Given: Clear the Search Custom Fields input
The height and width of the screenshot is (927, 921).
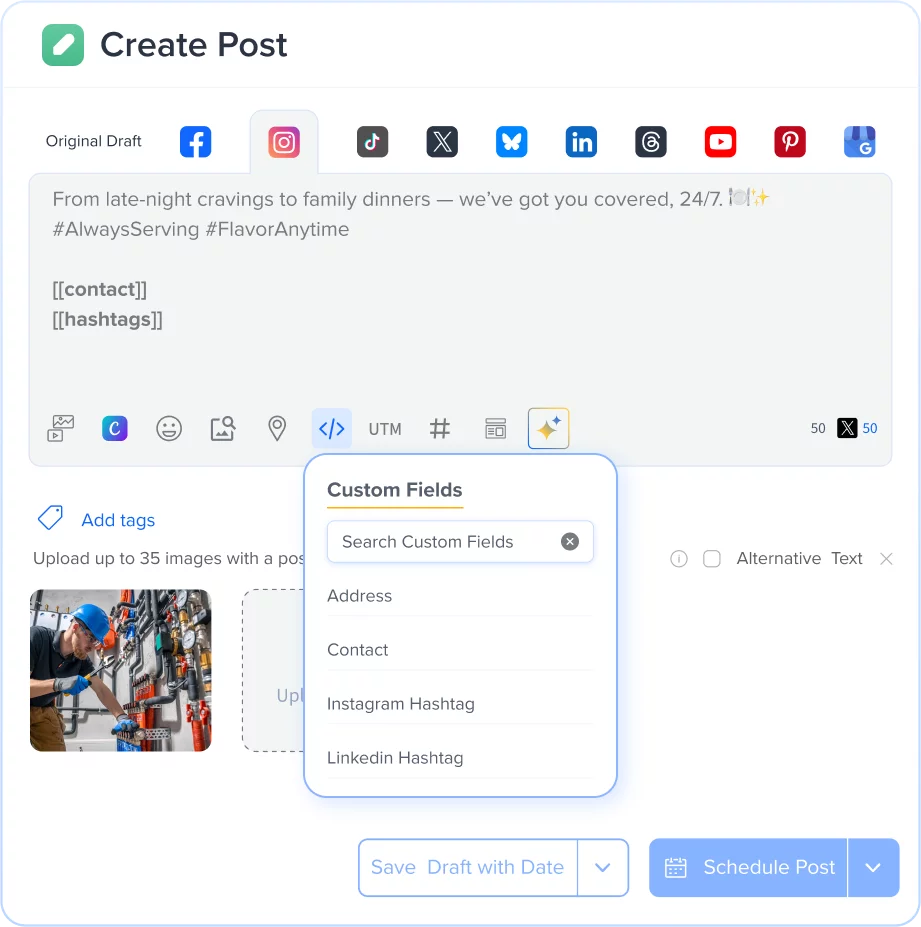Looking at the screenshot, I should pos(570,541).
